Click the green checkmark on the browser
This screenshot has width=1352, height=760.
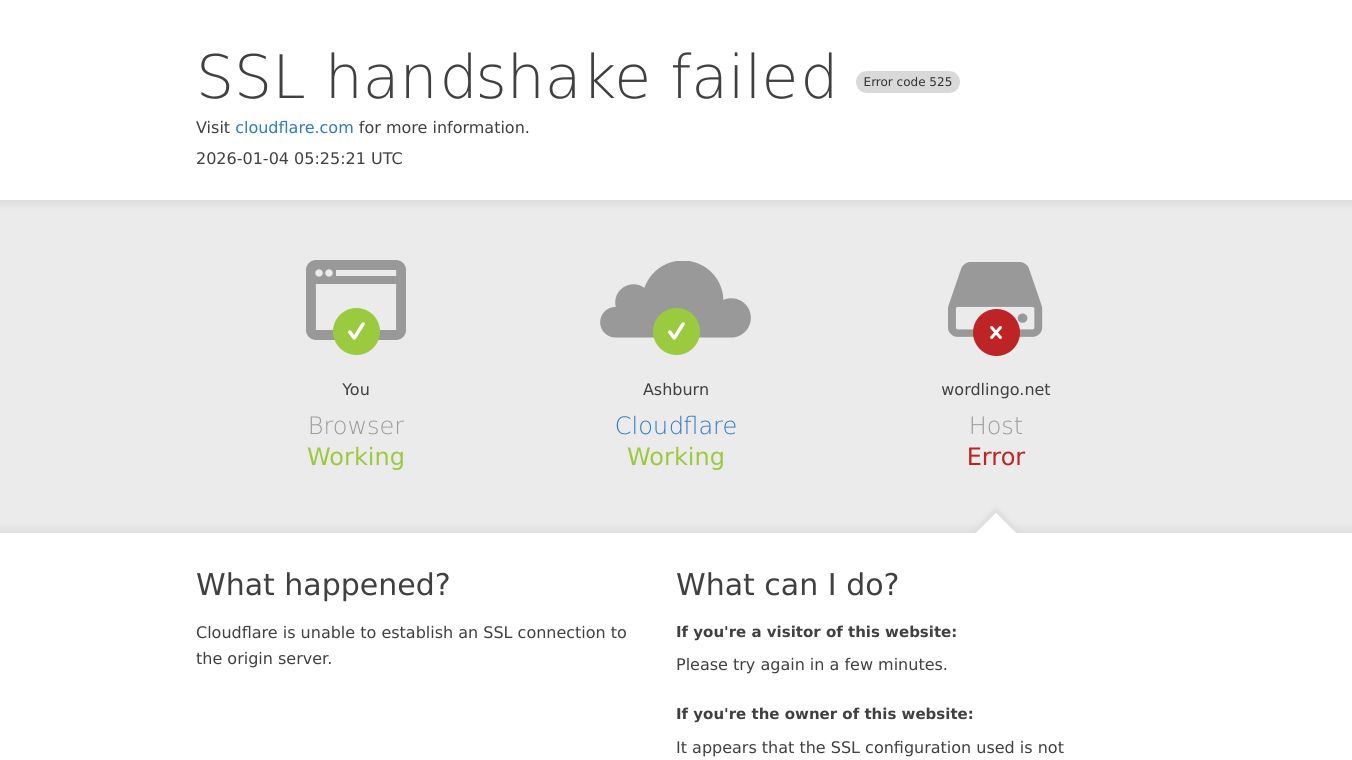click(x=356, y=331)
